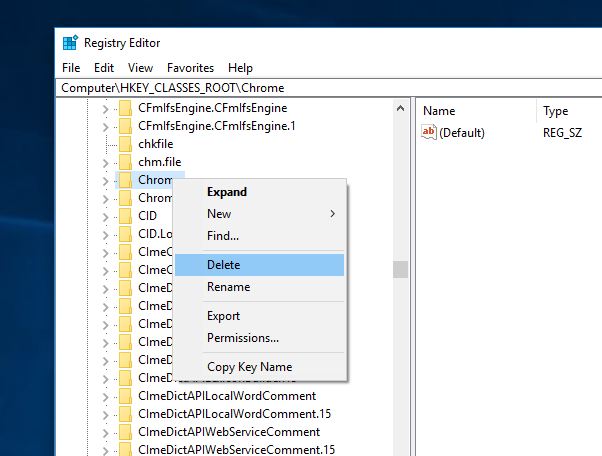
Task: Open the New submenu in context menu
Action: point(259,214)
